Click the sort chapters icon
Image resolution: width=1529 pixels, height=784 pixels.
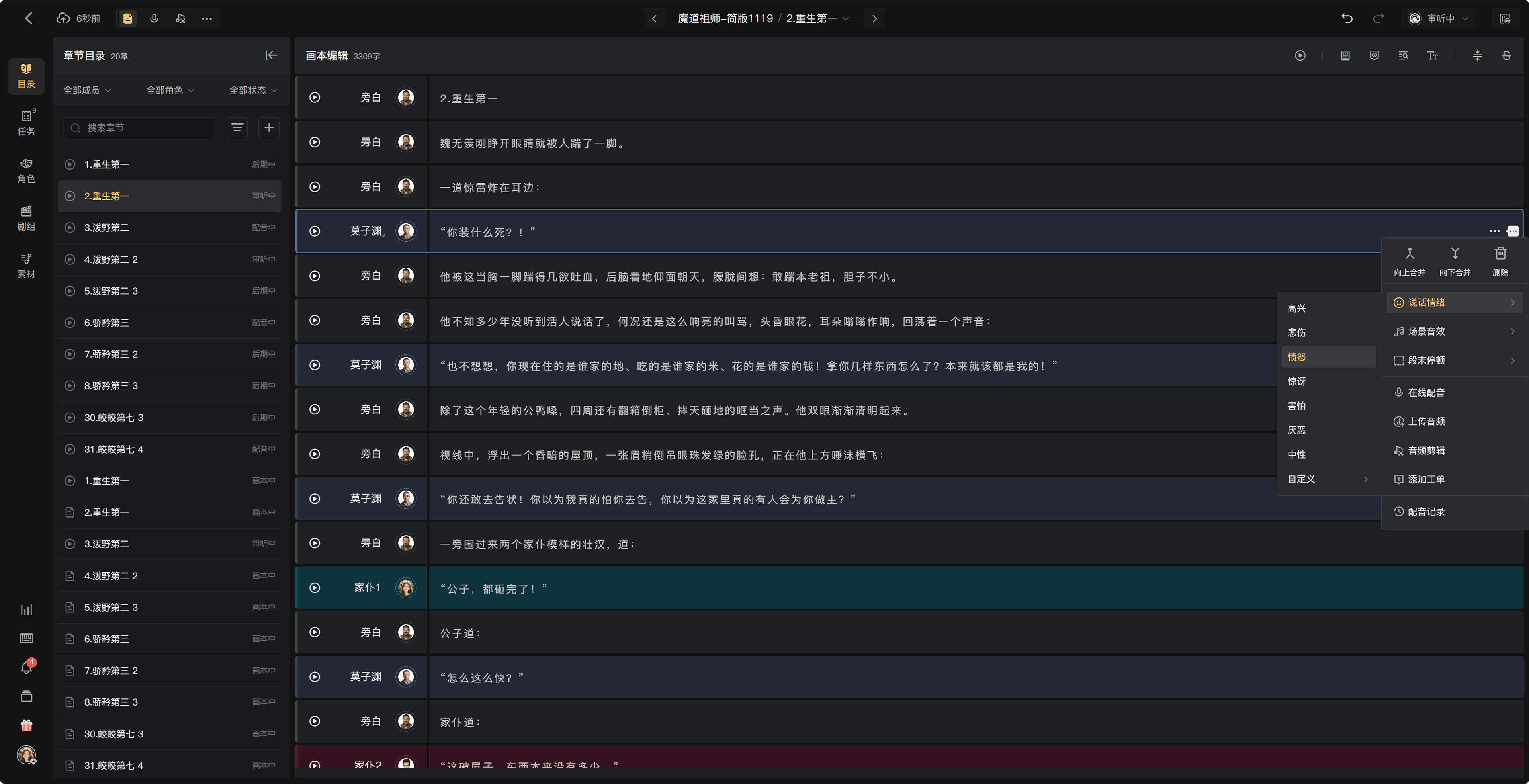[237, 127]
